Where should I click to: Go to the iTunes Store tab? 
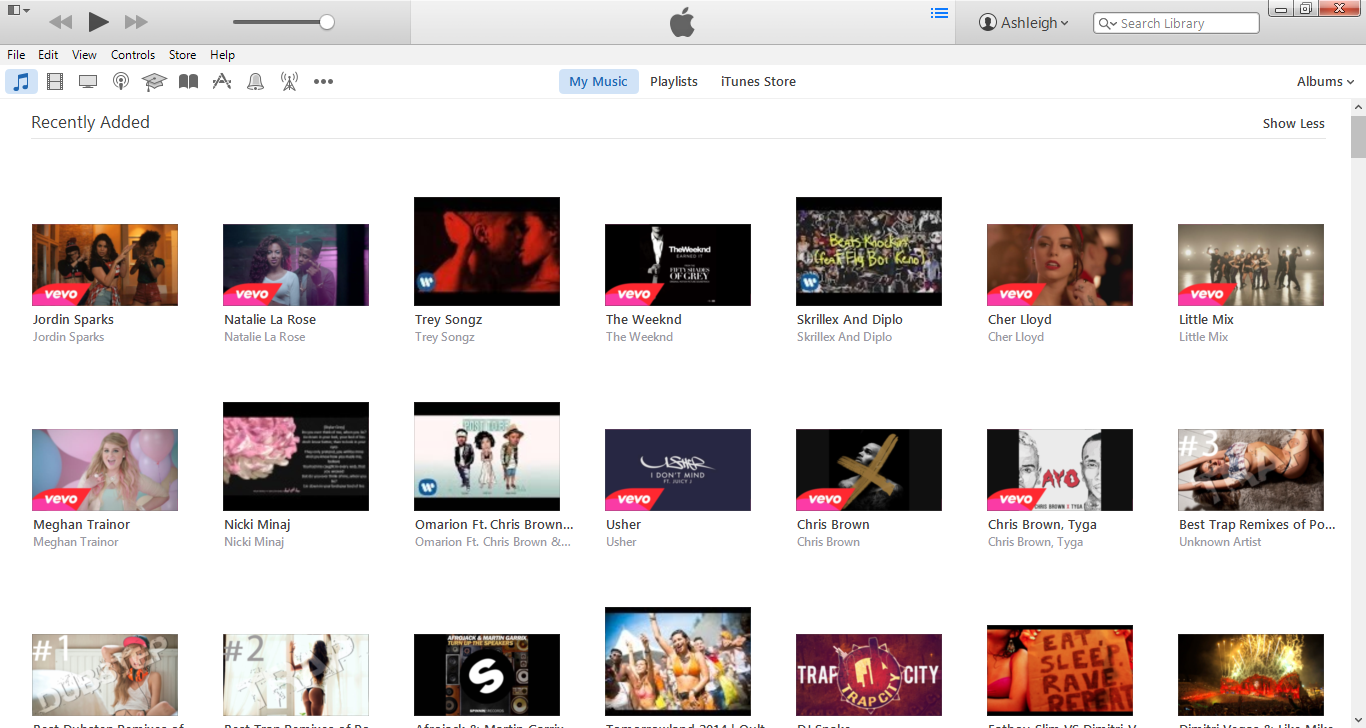click(758, 82)
